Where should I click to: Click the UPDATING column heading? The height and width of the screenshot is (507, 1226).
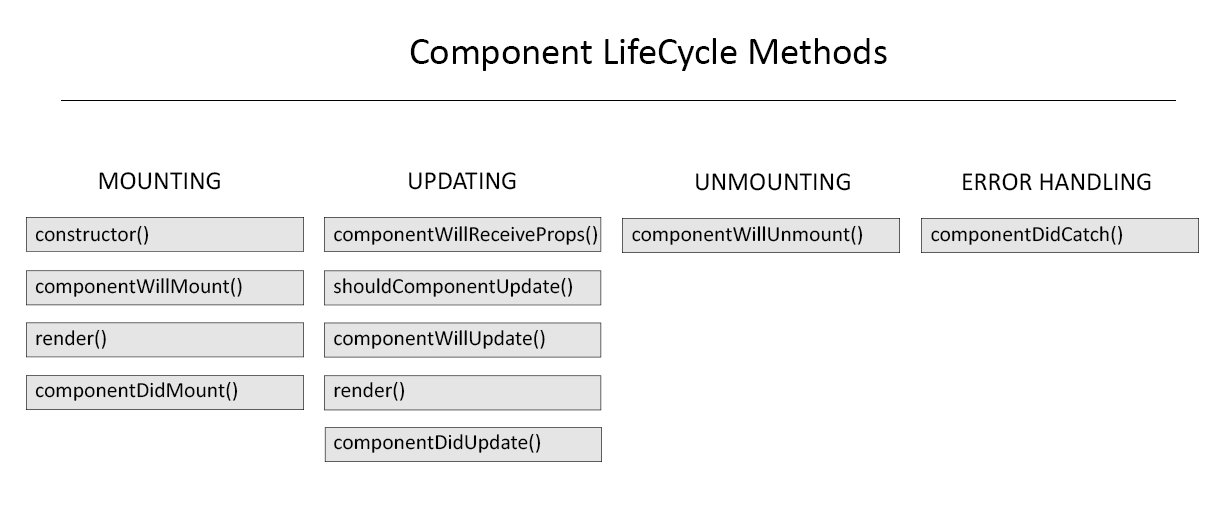click(x=462, y=181)
